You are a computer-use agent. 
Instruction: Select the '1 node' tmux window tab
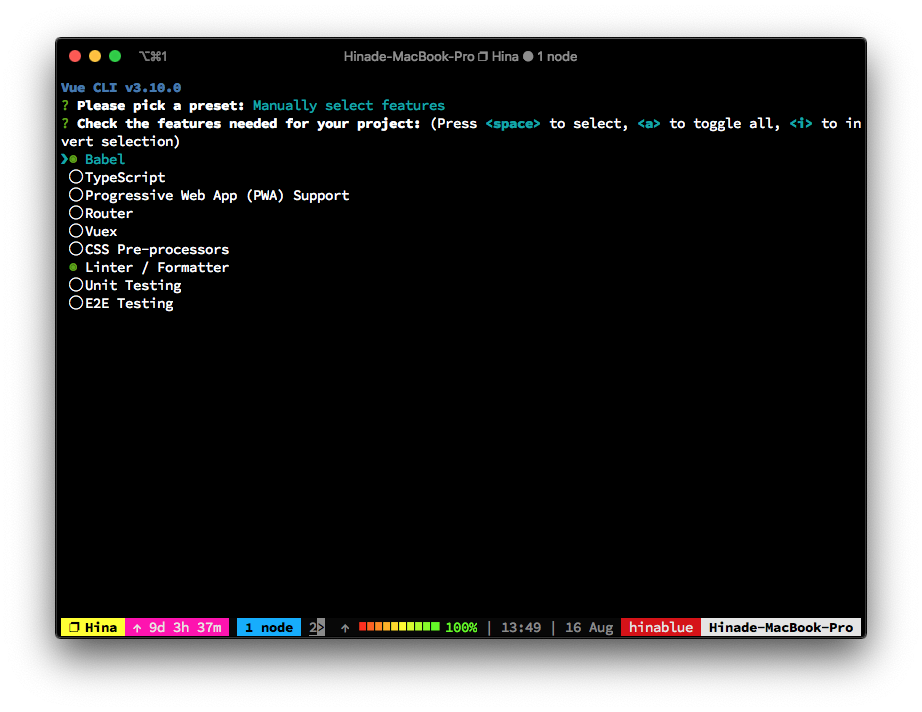269,627
